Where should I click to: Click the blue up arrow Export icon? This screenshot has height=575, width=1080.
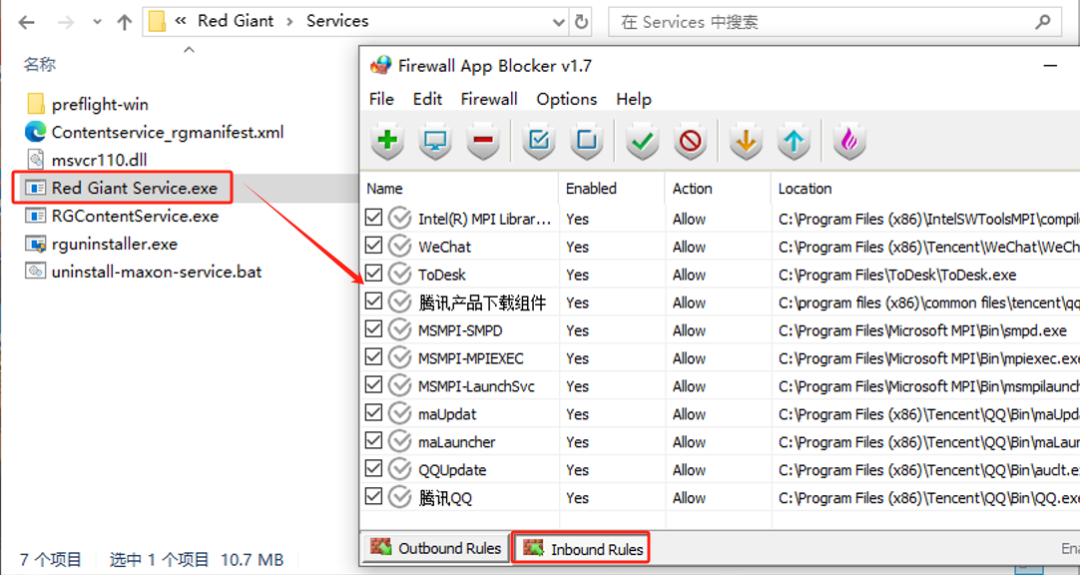click(793, 140)
